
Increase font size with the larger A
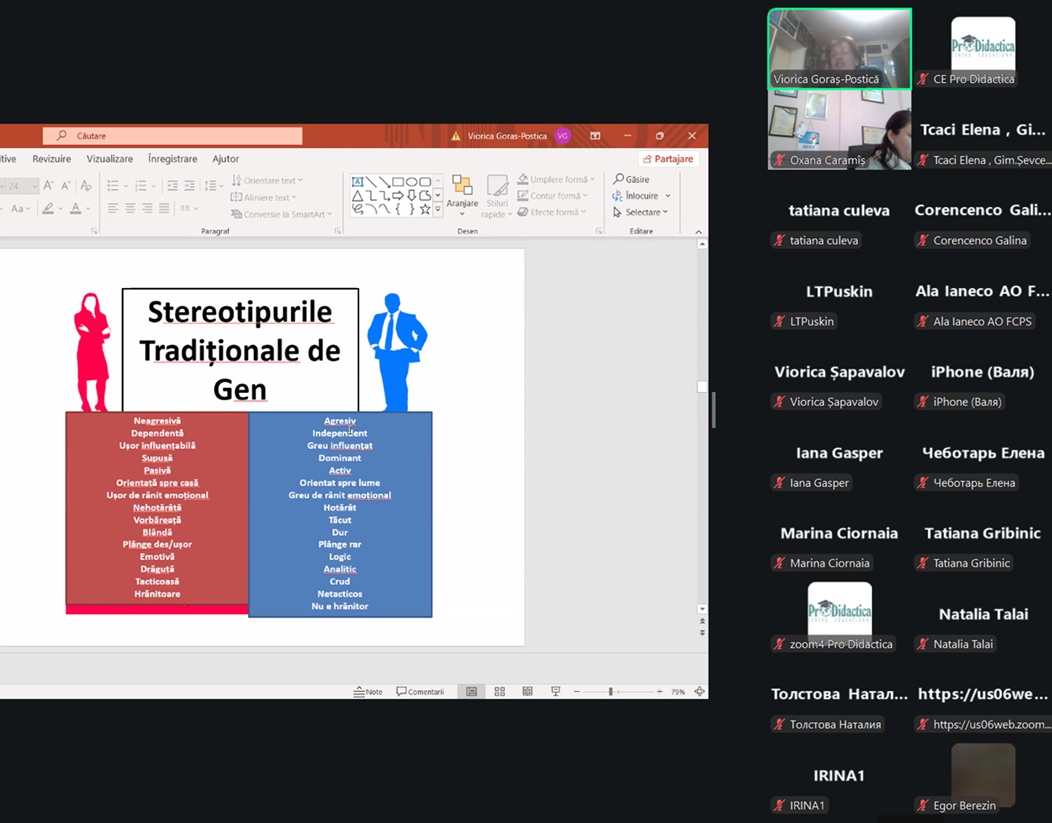[x=50, y=186]
